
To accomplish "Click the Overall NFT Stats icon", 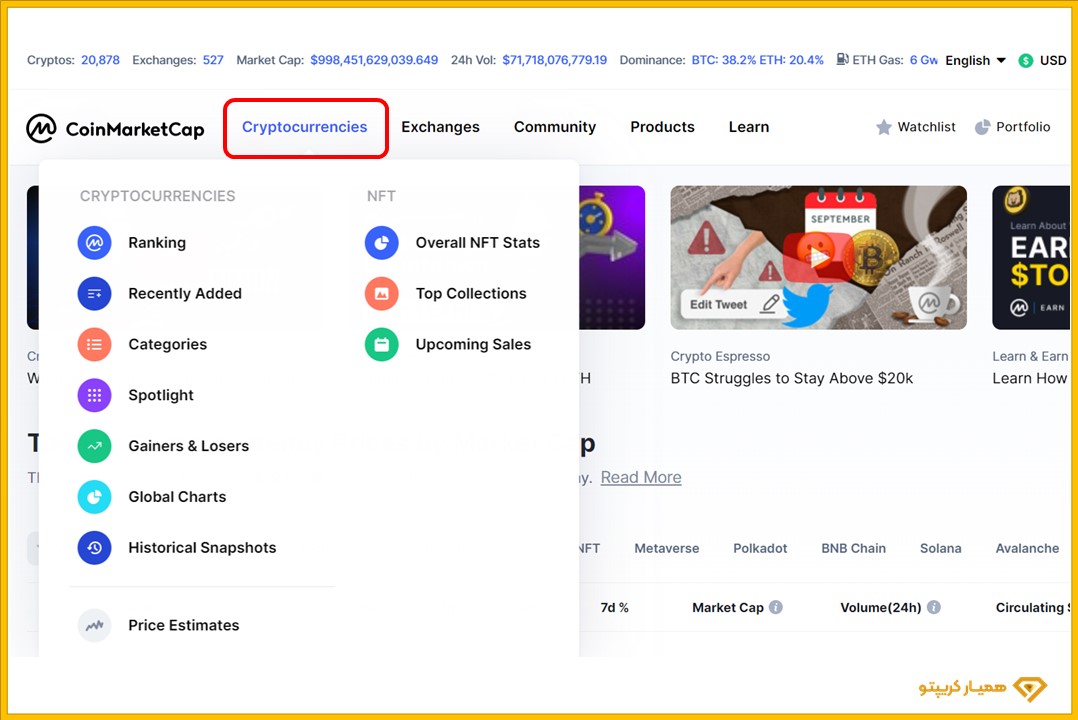I will (382, 243).
